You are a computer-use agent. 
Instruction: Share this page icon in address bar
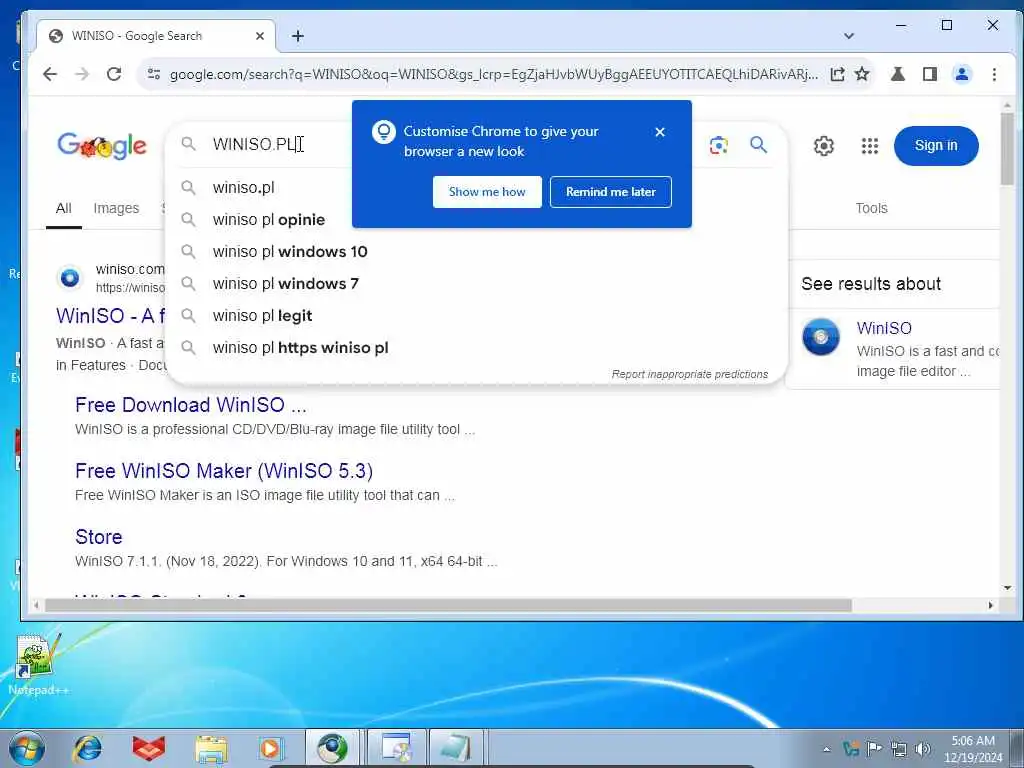pos(837,74)
